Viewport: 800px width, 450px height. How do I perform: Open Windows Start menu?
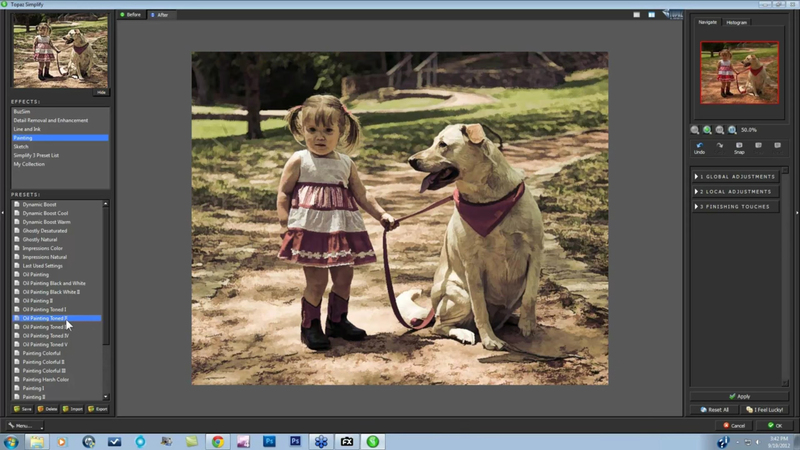click(x=11, y=441)
